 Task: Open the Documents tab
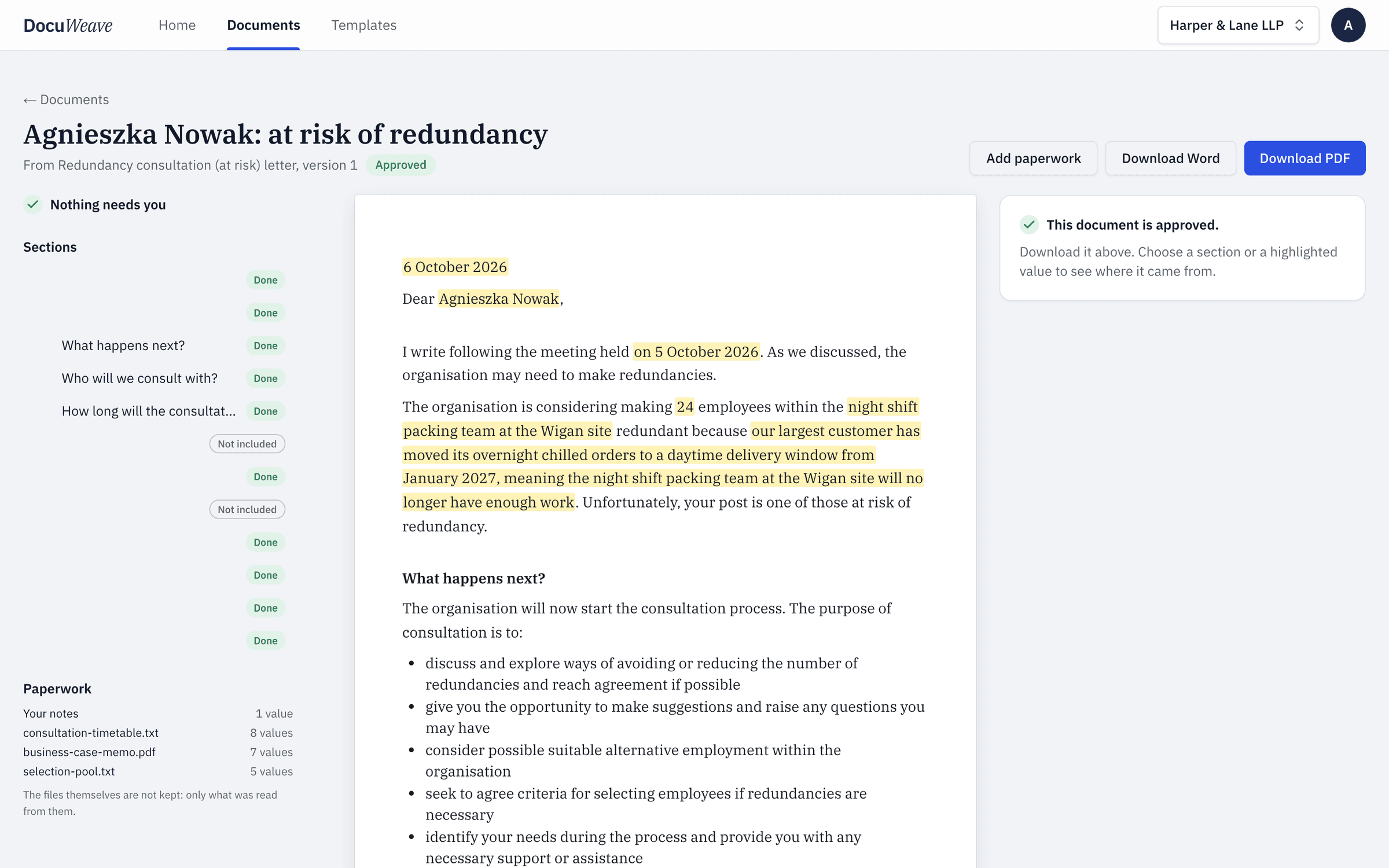(x=263, y=25)
